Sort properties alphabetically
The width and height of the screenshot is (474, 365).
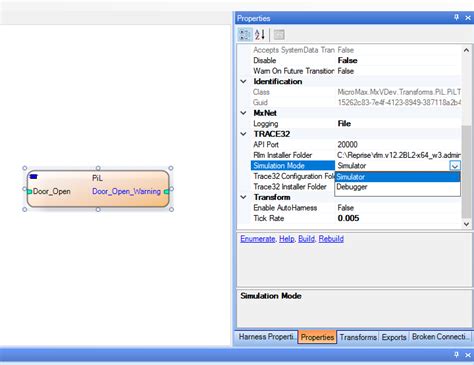click(260, 34)
